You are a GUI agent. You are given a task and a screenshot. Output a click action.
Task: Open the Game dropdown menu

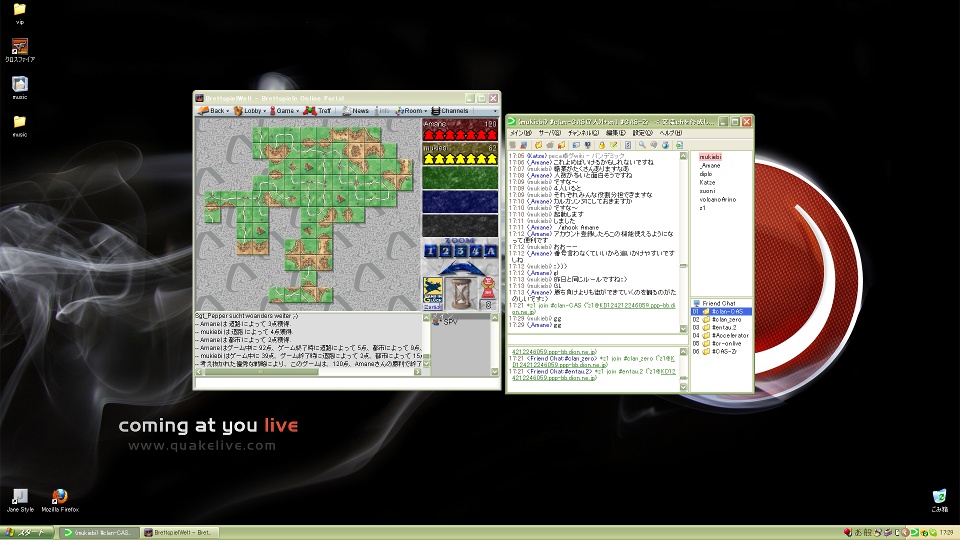pos(284,111)
